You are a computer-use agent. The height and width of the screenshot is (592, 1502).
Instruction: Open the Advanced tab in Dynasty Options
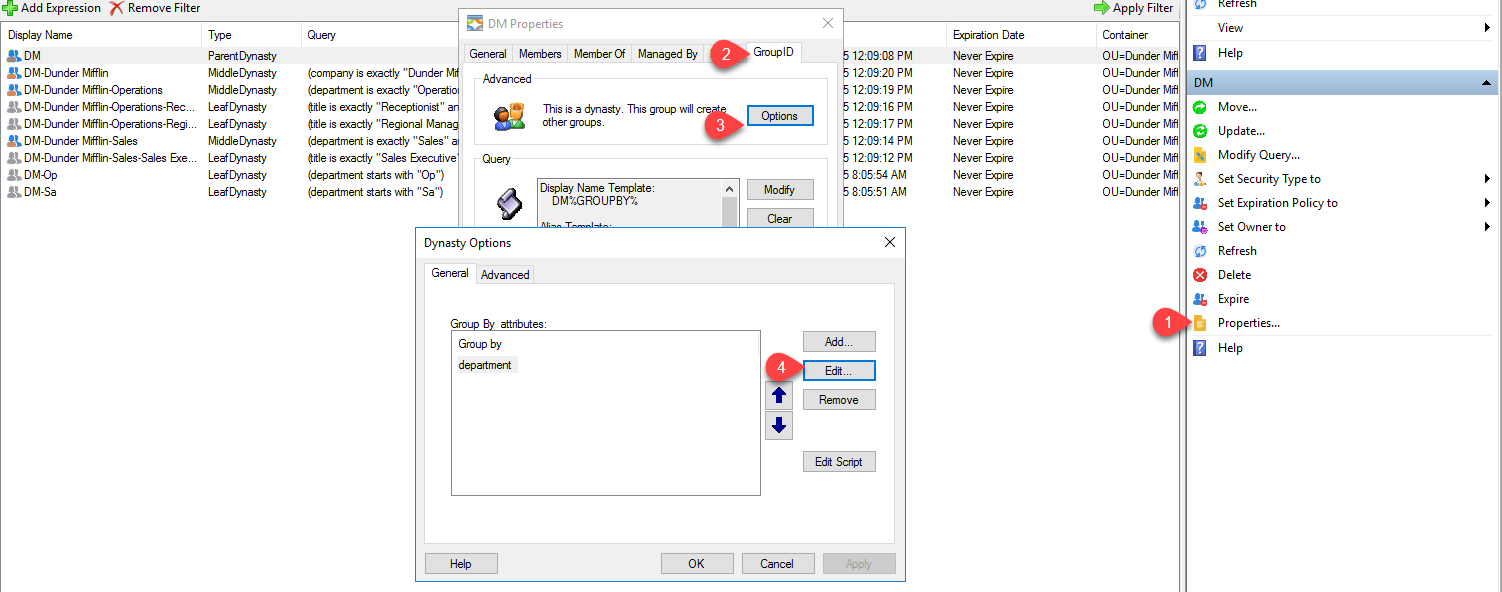click(x=505, y=273)
